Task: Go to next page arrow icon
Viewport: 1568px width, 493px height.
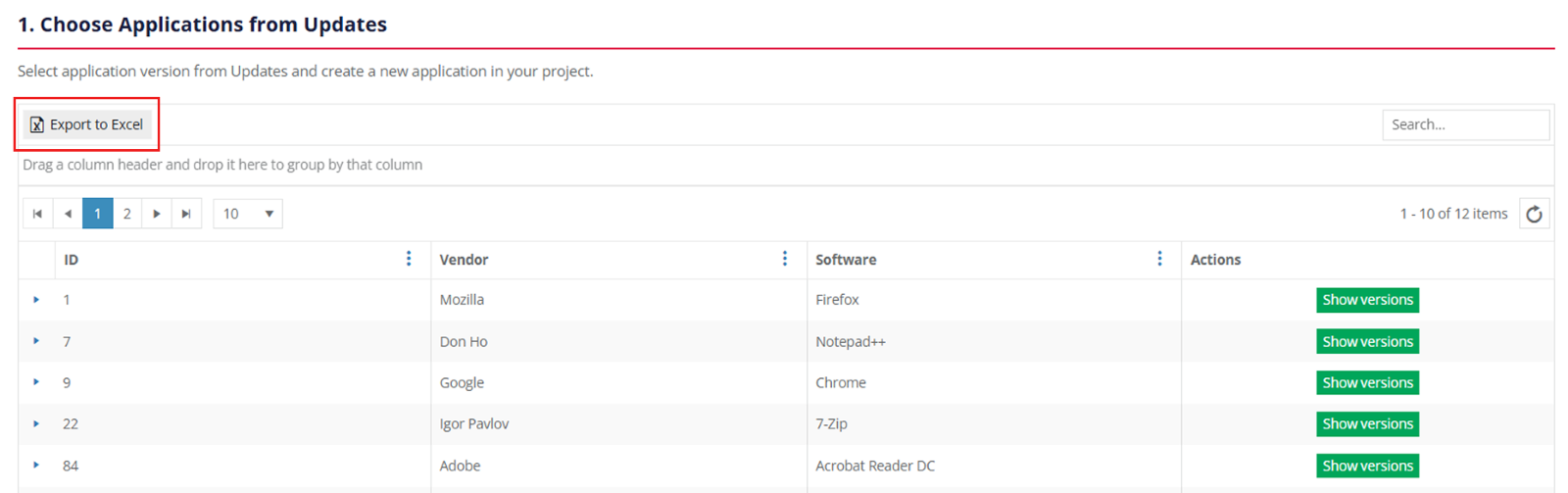Action: 157,214
